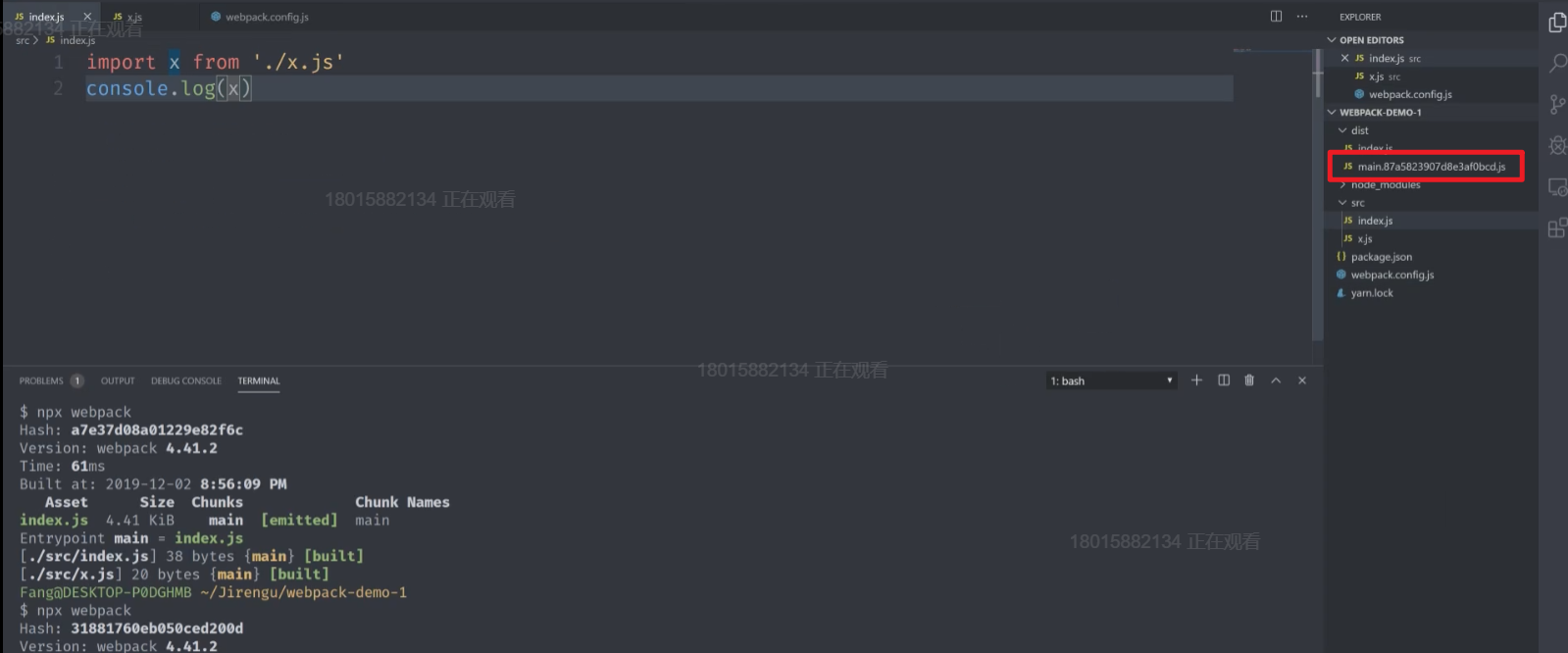1568x653 pixels.
Task: Open the PROBLEMS panel tab
Action: (x=51, y=380)
